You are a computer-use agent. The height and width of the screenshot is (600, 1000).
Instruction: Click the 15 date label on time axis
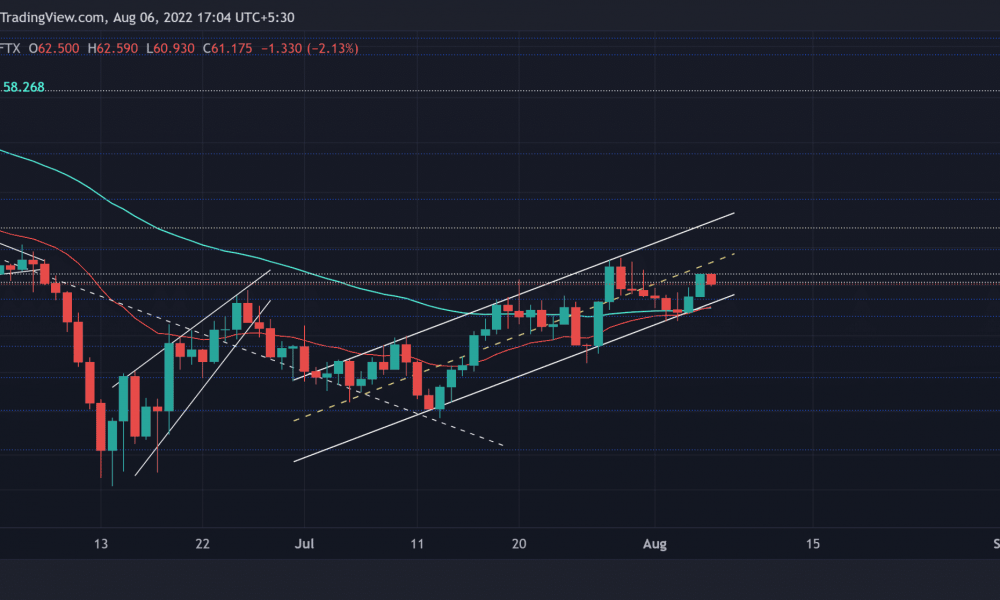(x=812, y=544)
